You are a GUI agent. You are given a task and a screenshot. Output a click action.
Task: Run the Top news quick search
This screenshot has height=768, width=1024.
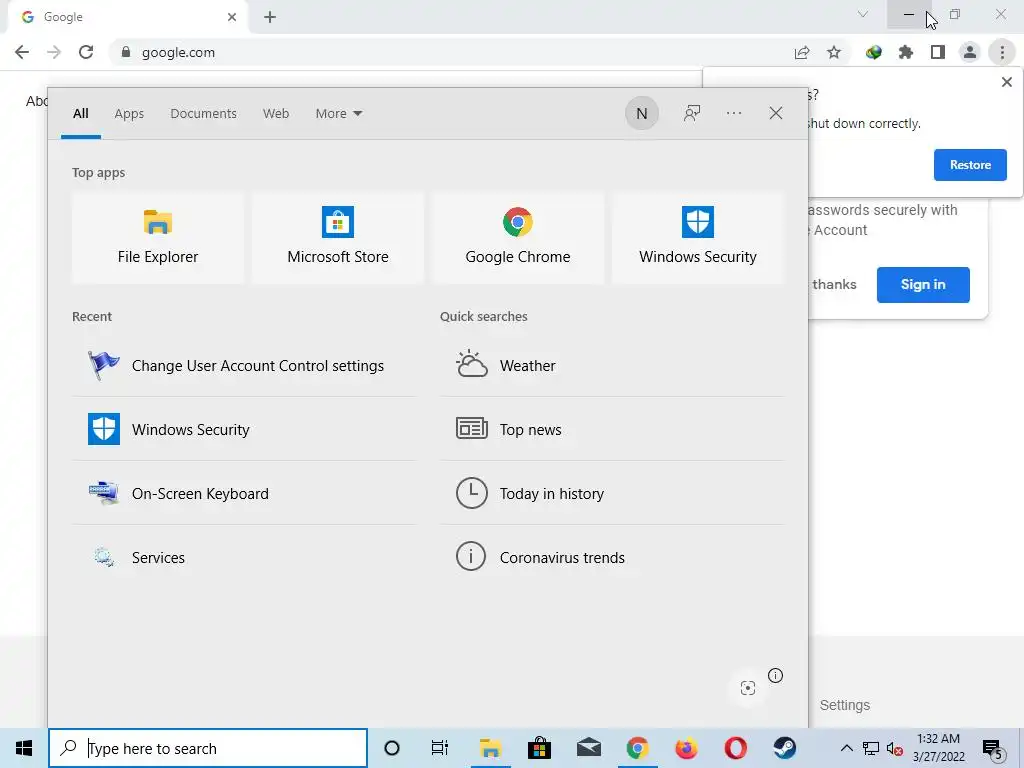point(612,429)
